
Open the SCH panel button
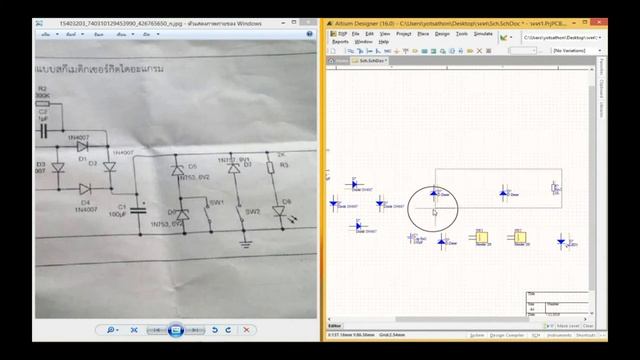pos(536,335)
